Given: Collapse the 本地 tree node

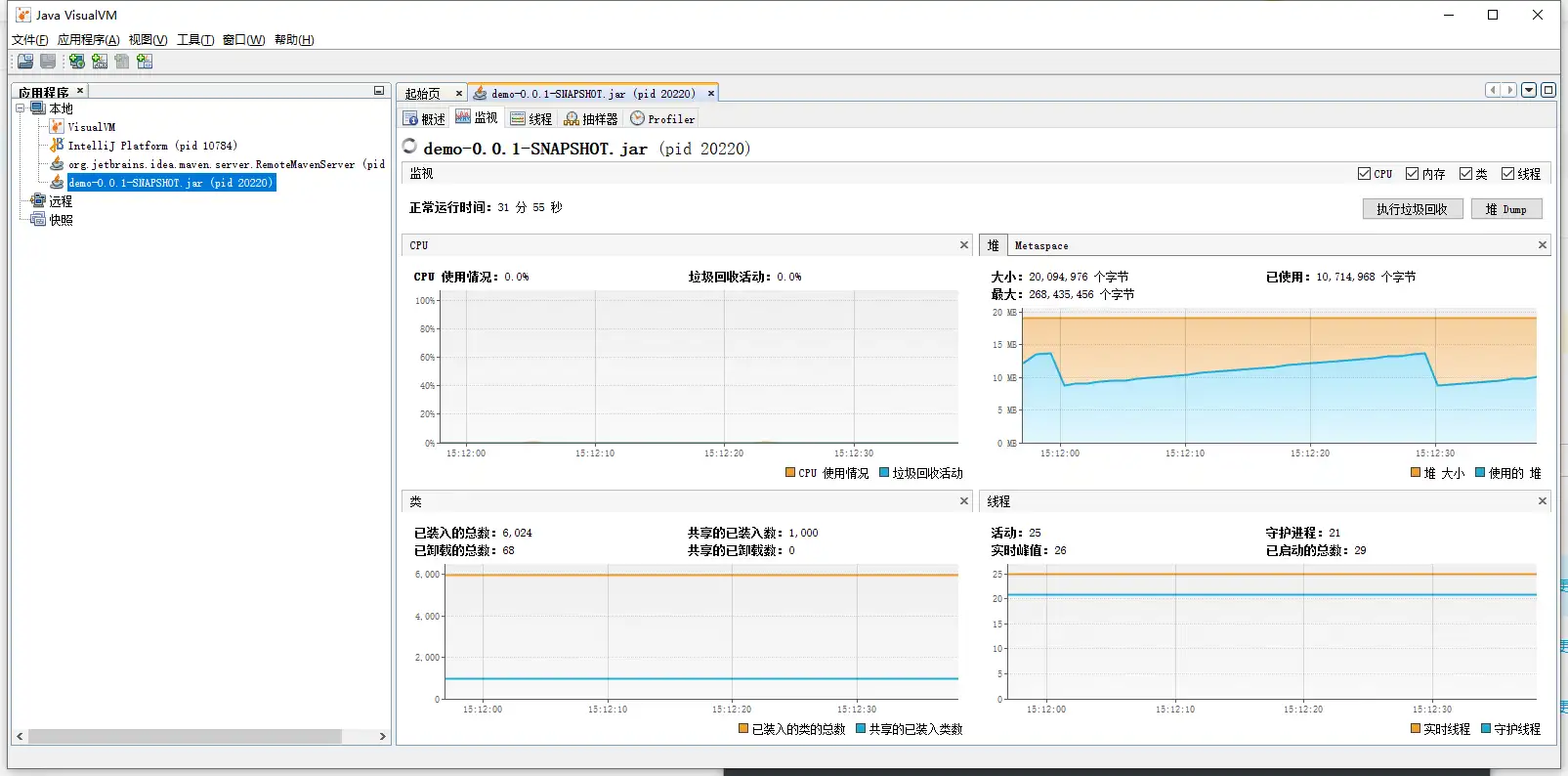Looking at the screenshot, I should 21,108.
